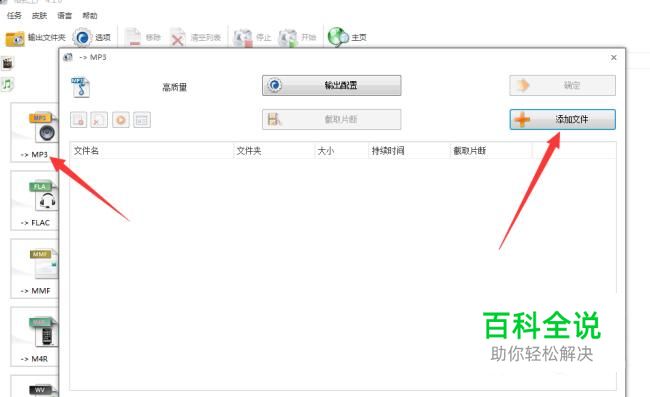Viewport: 650px width, 397px height.
Task: Choose the WV format tile in sidebar
Action: [x=35, y=387]
